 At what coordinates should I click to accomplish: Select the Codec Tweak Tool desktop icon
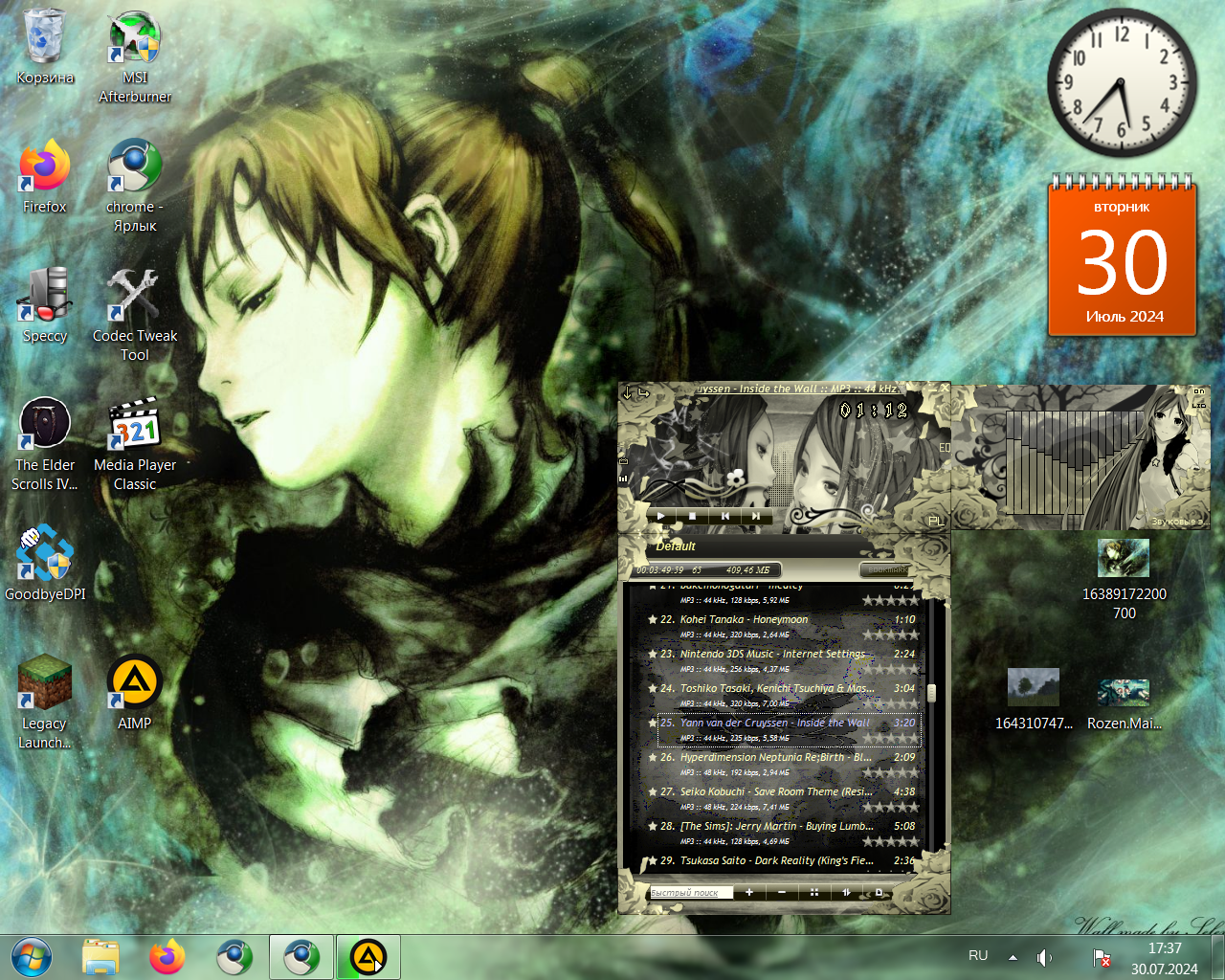pyautogui.click(x=135, y=315)
